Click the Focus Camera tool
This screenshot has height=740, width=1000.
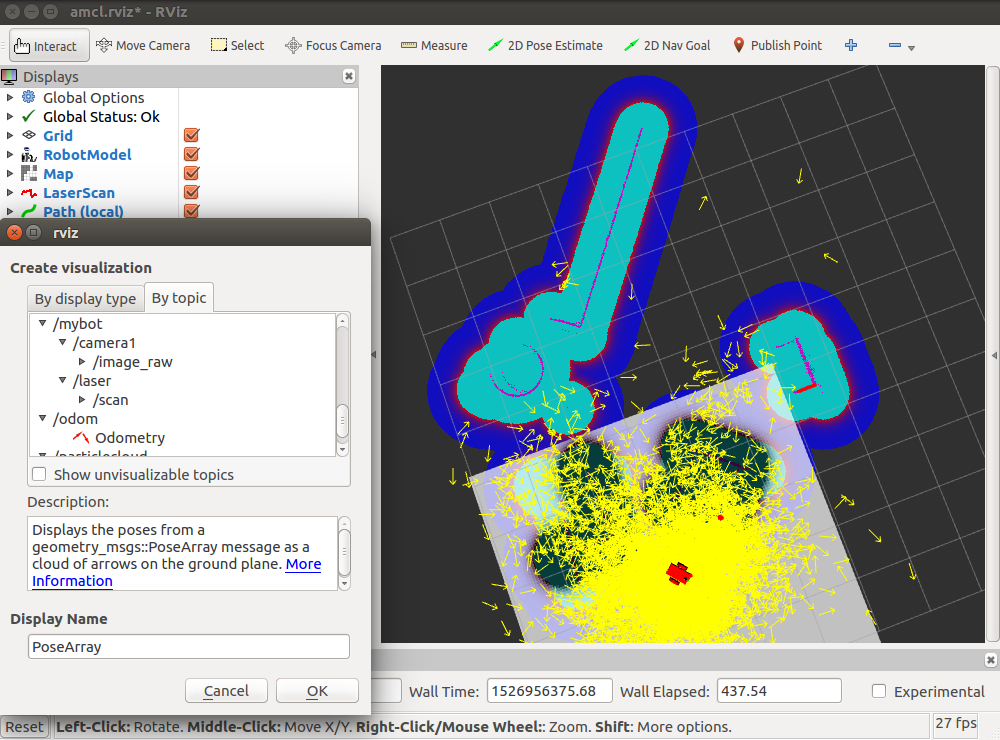pyautogui.click(x=333, y=45)
